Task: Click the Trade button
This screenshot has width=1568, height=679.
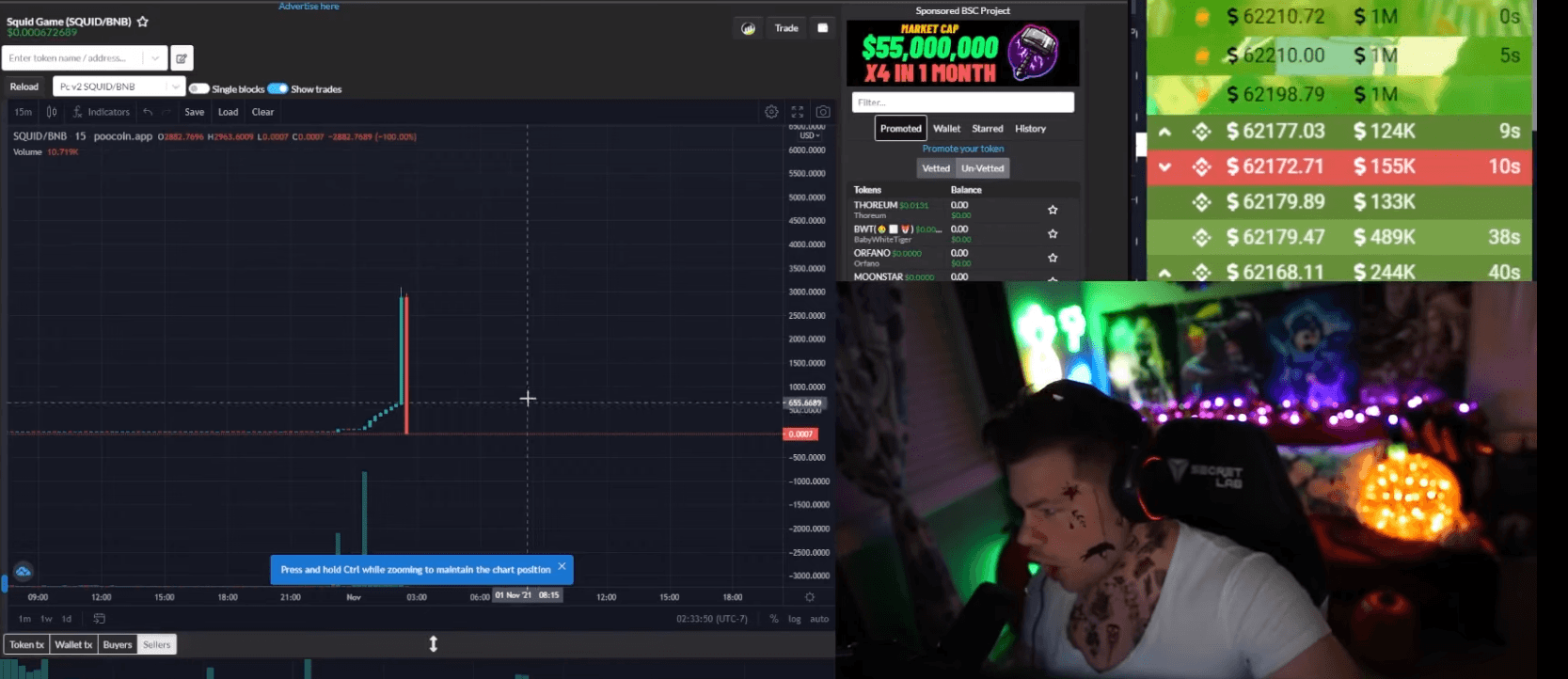Action: (786, 28)
